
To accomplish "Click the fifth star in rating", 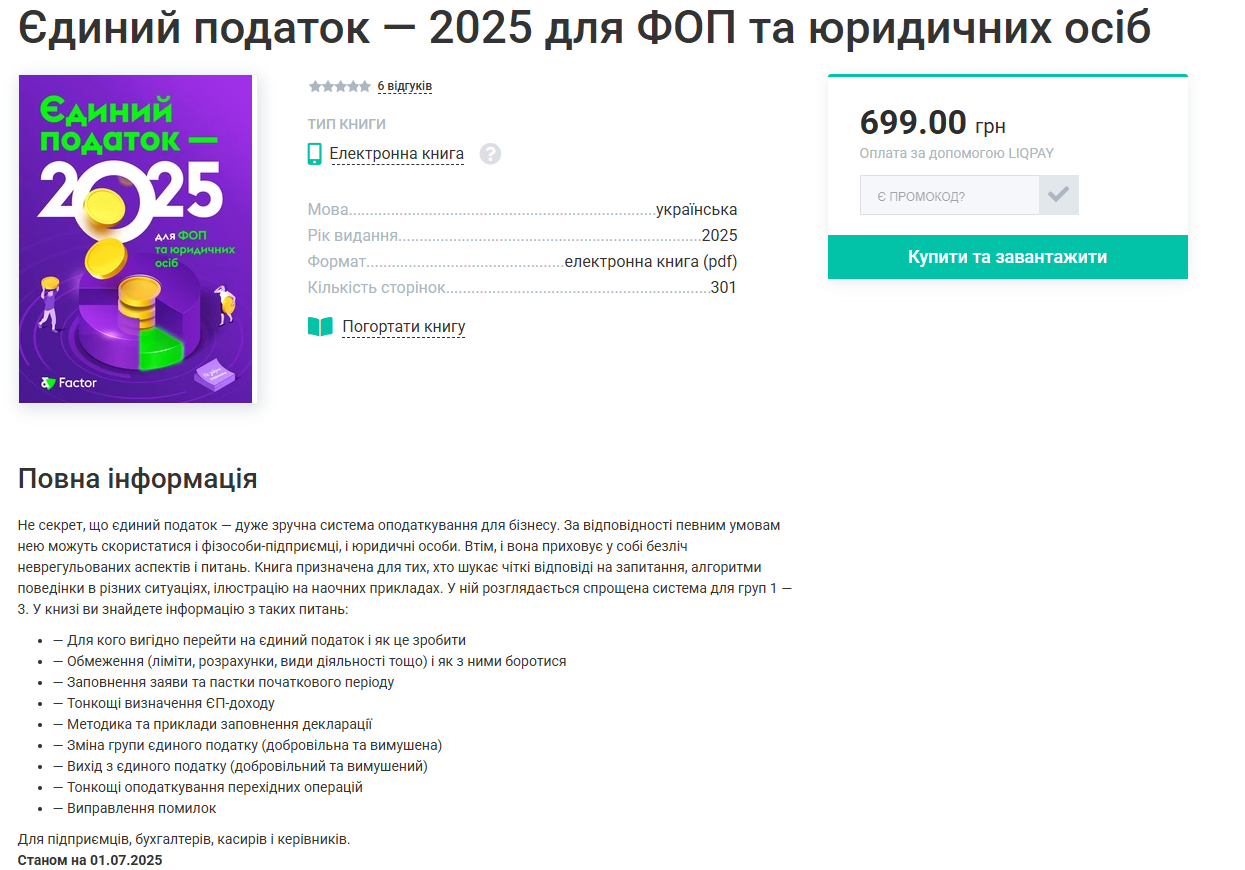I will pos(366,87).
